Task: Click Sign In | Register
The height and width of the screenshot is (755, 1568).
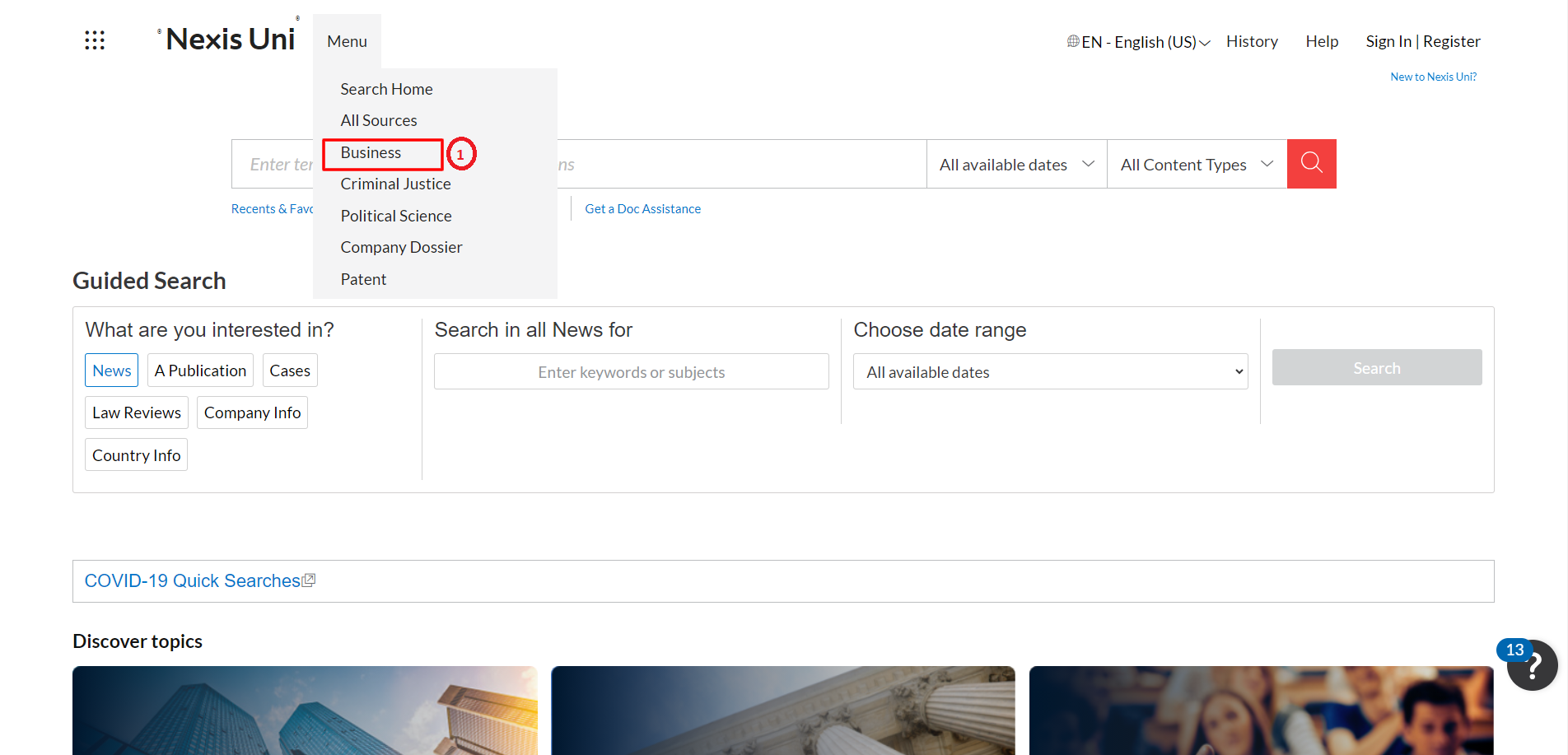Action: 1422,41
